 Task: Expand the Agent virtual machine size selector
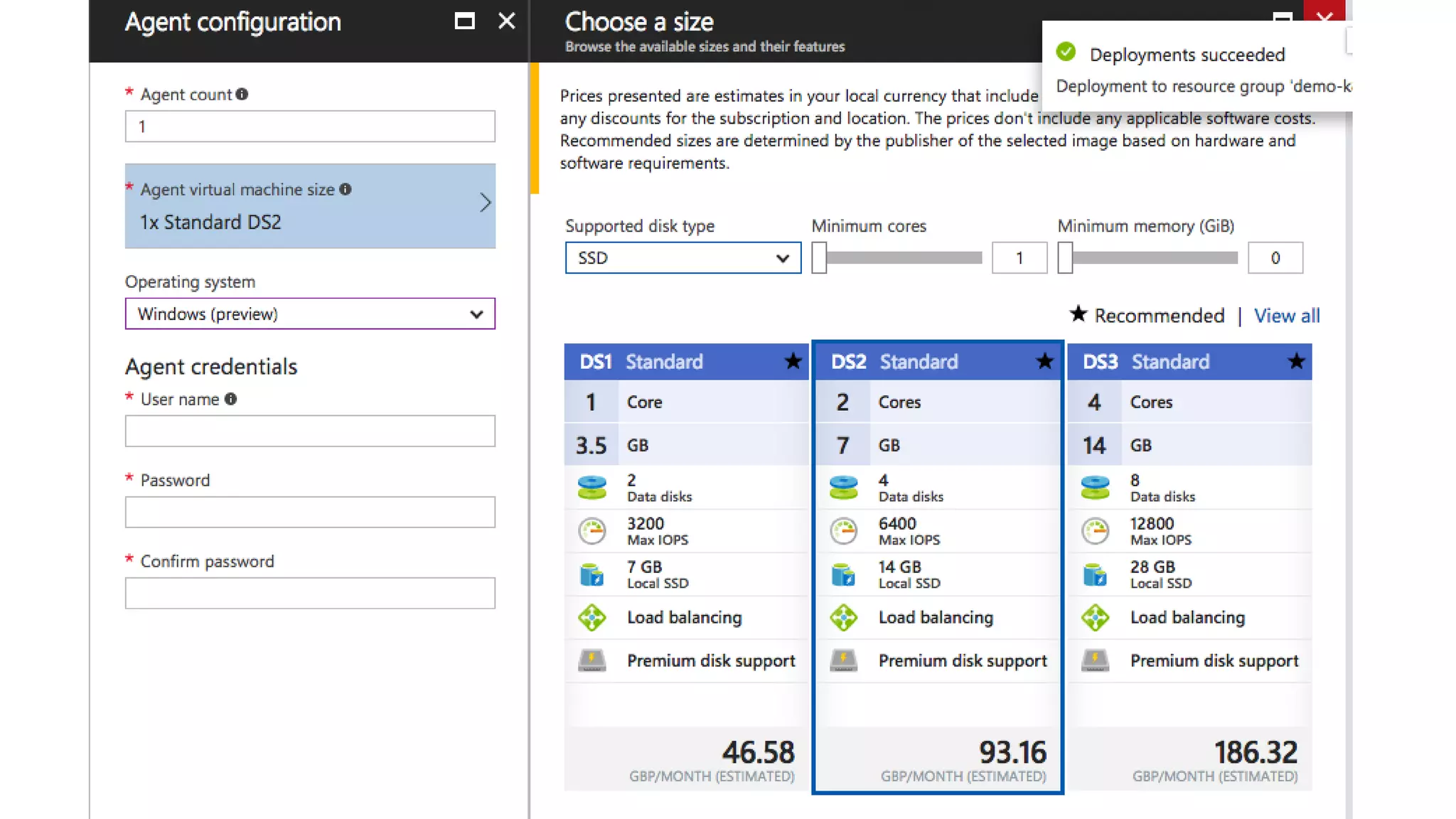310,206
